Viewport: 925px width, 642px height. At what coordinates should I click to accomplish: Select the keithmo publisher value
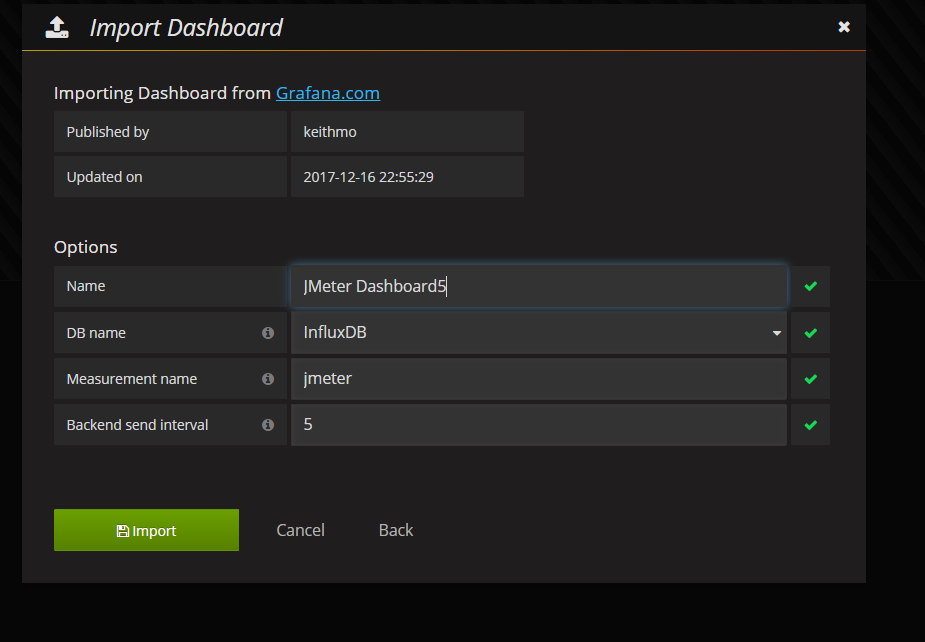330,132
